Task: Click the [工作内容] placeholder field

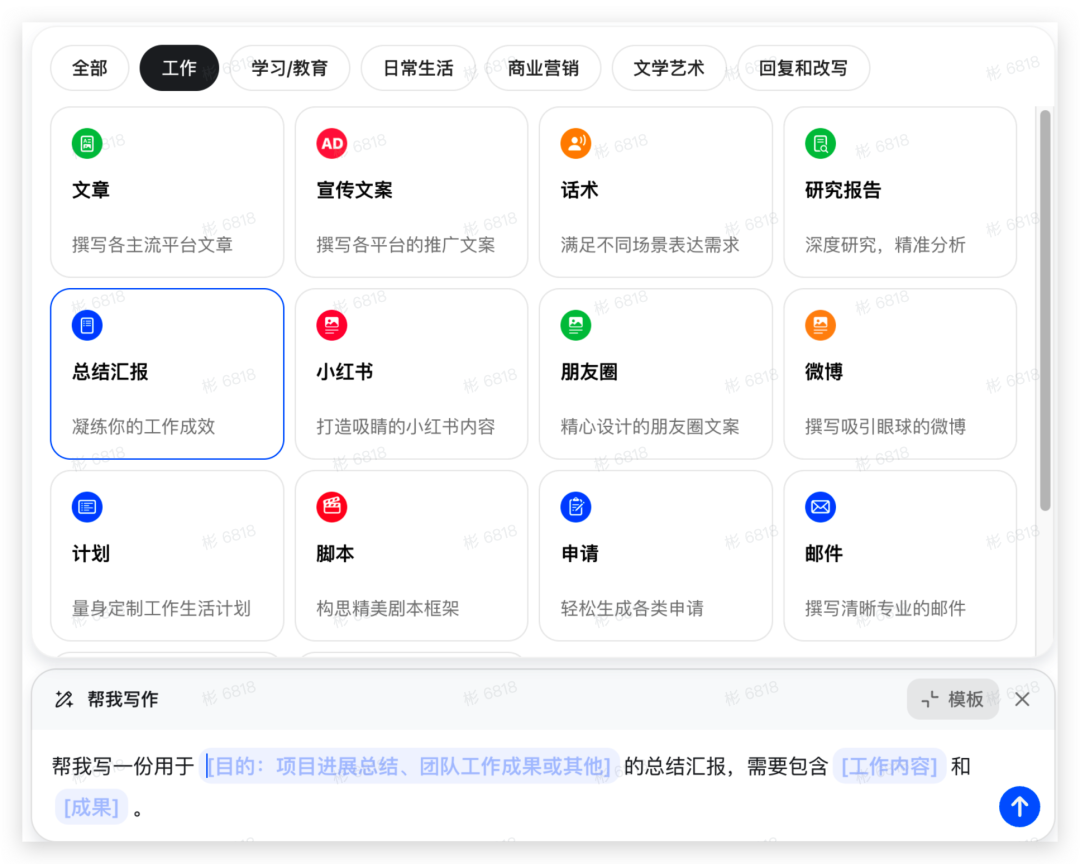Action: (889, 765)
